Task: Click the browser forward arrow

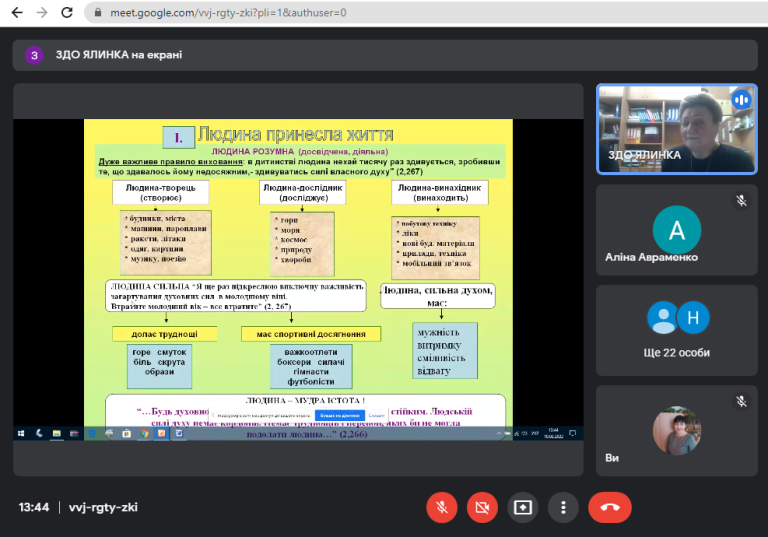Action: [42, 12]
